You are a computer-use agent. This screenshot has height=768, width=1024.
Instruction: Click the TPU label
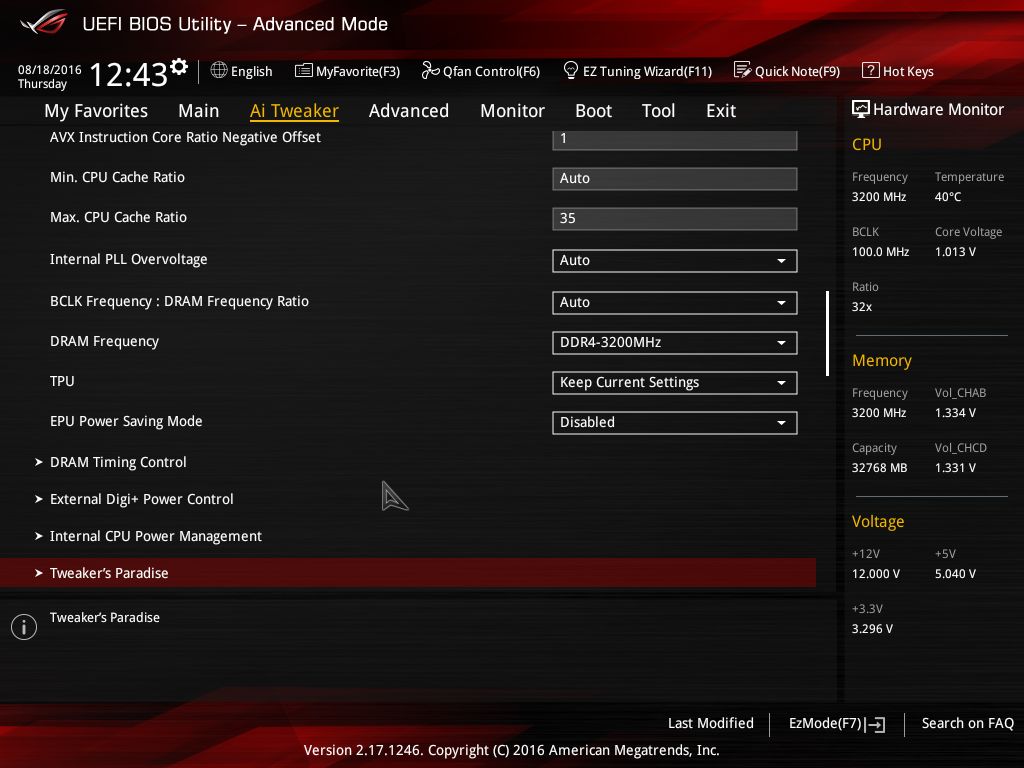[x=62, y=381]
